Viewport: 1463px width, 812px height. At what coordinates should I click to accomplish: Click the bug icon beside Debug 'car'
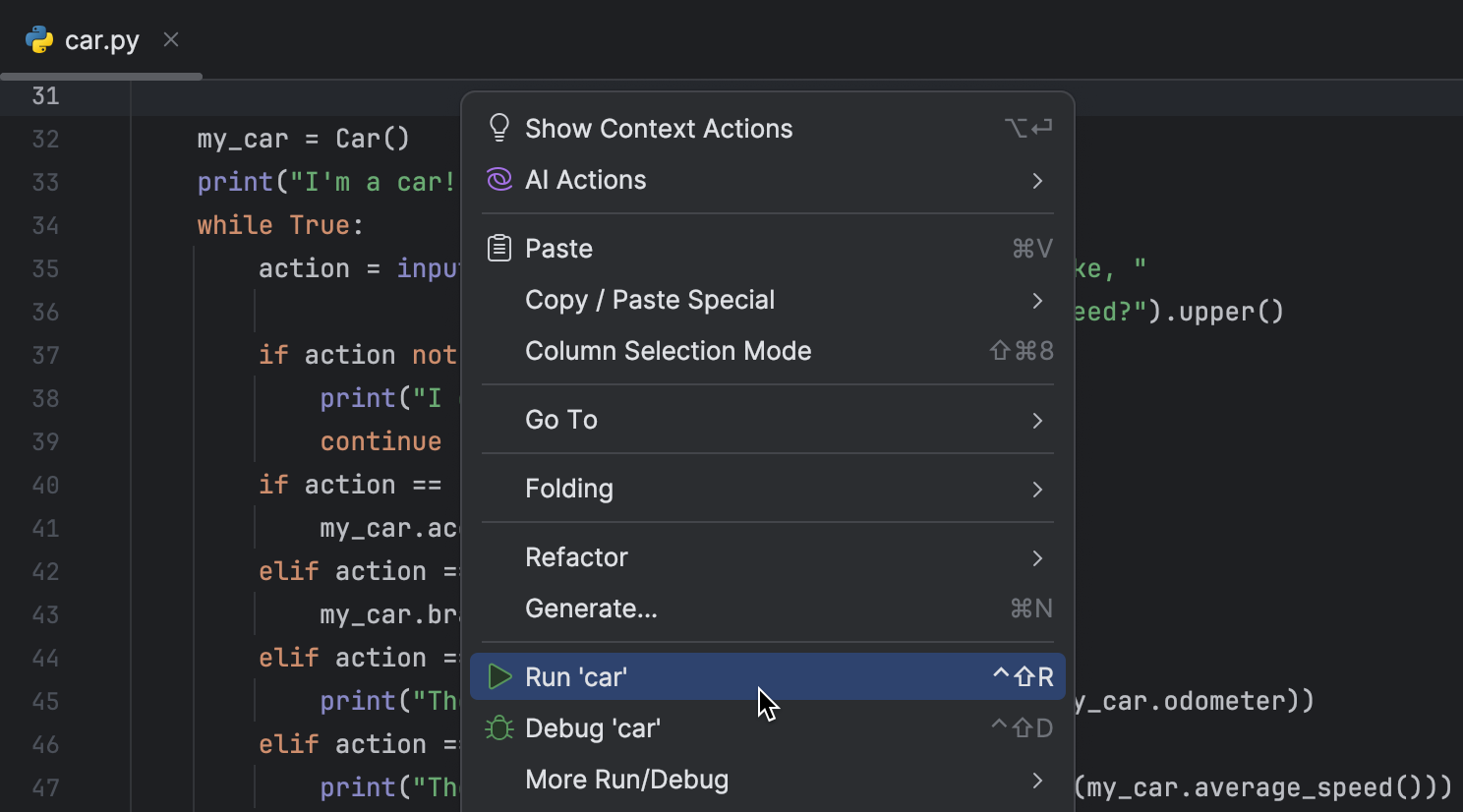tap(499, 727)
